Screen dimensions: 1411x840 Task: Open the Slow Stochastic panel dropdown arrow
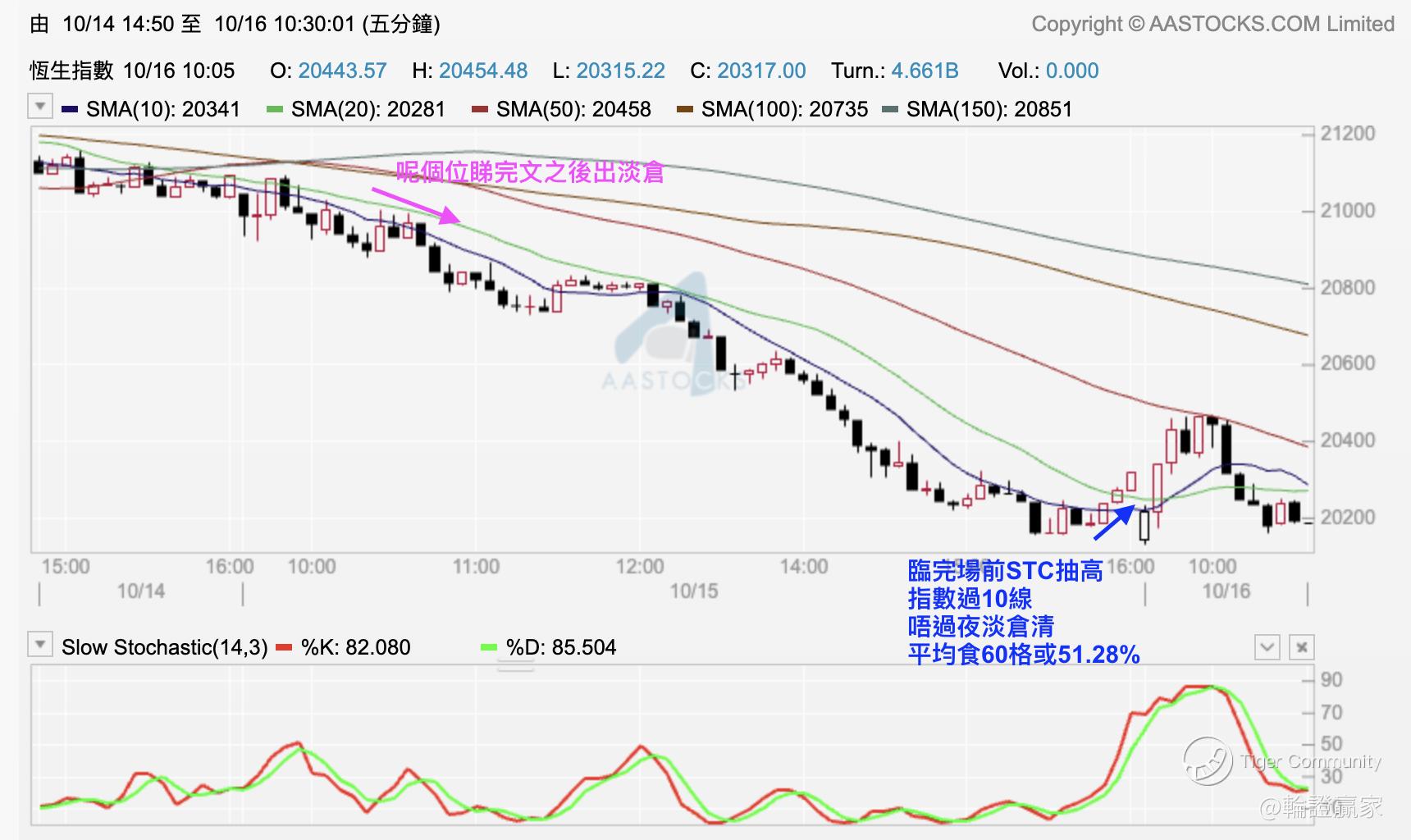coord(39,645)
